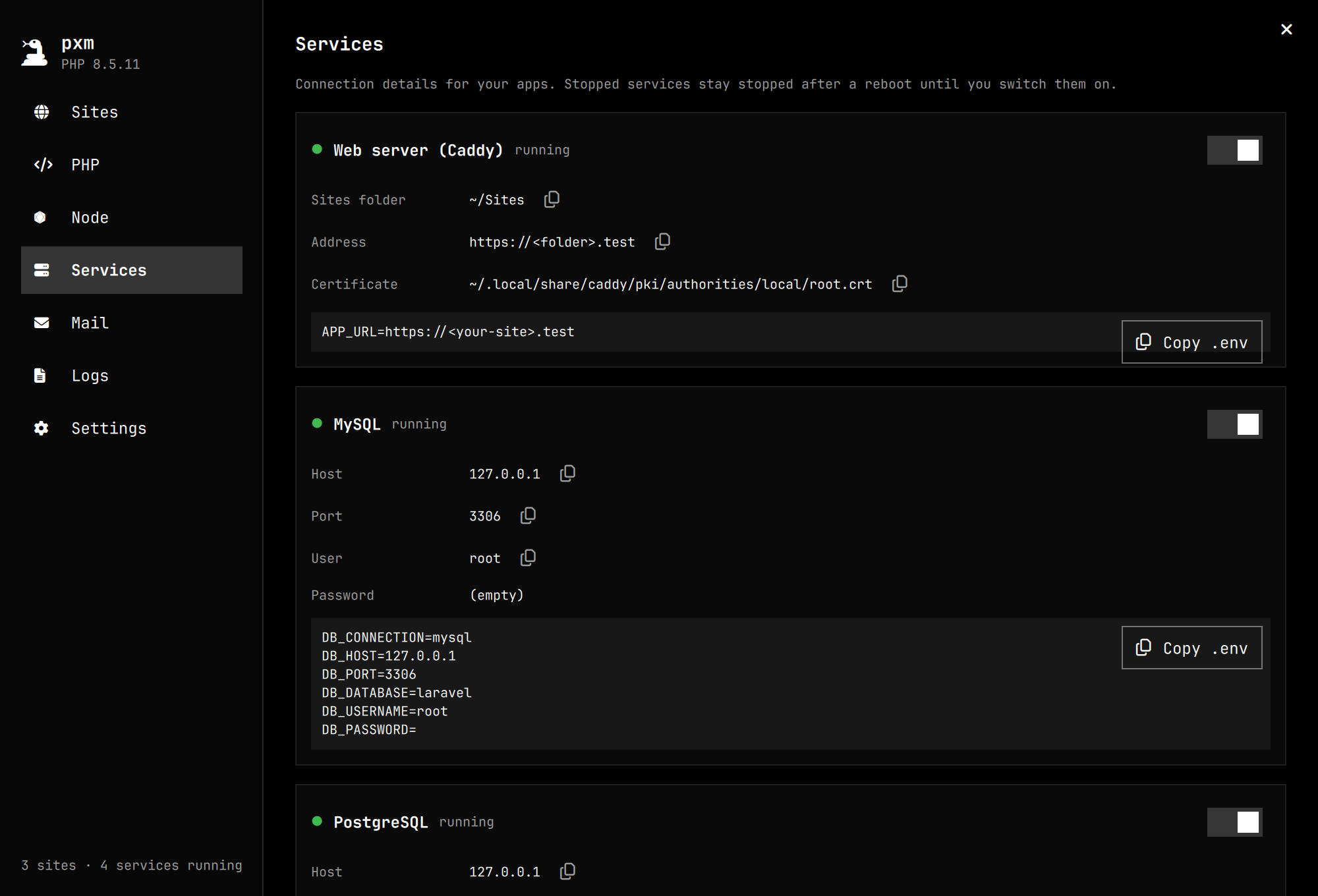Click the server icon beside Services
The image size is (1318, 896).
pyautogui.click(x=42, y=270)
